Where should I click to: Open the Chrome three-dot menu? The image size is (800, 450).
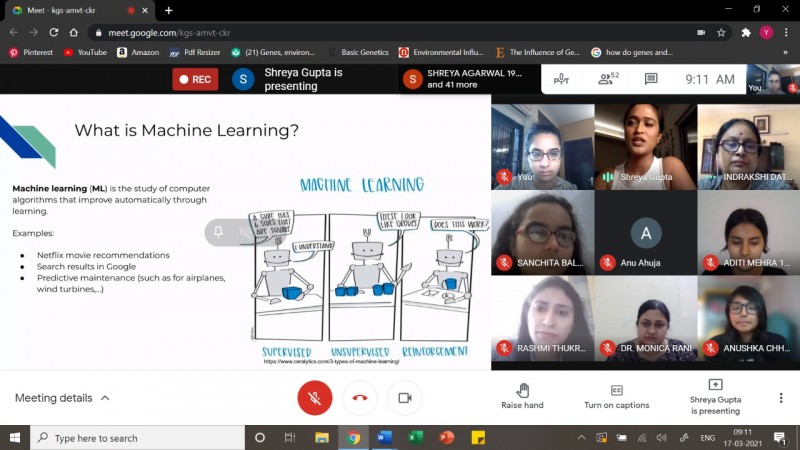tap(786, 33)
